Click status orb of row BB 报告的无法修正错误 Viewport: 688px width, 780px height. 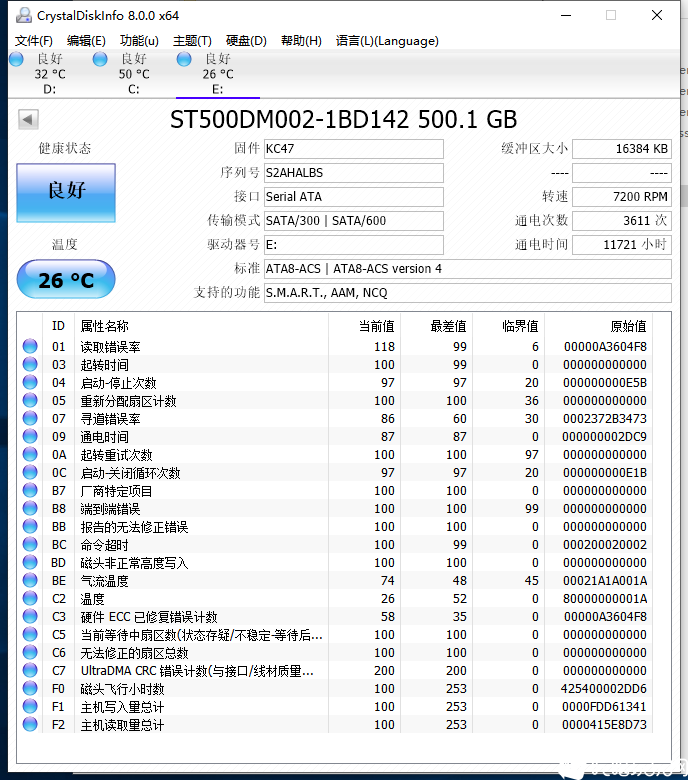click(x=30, y=526)
